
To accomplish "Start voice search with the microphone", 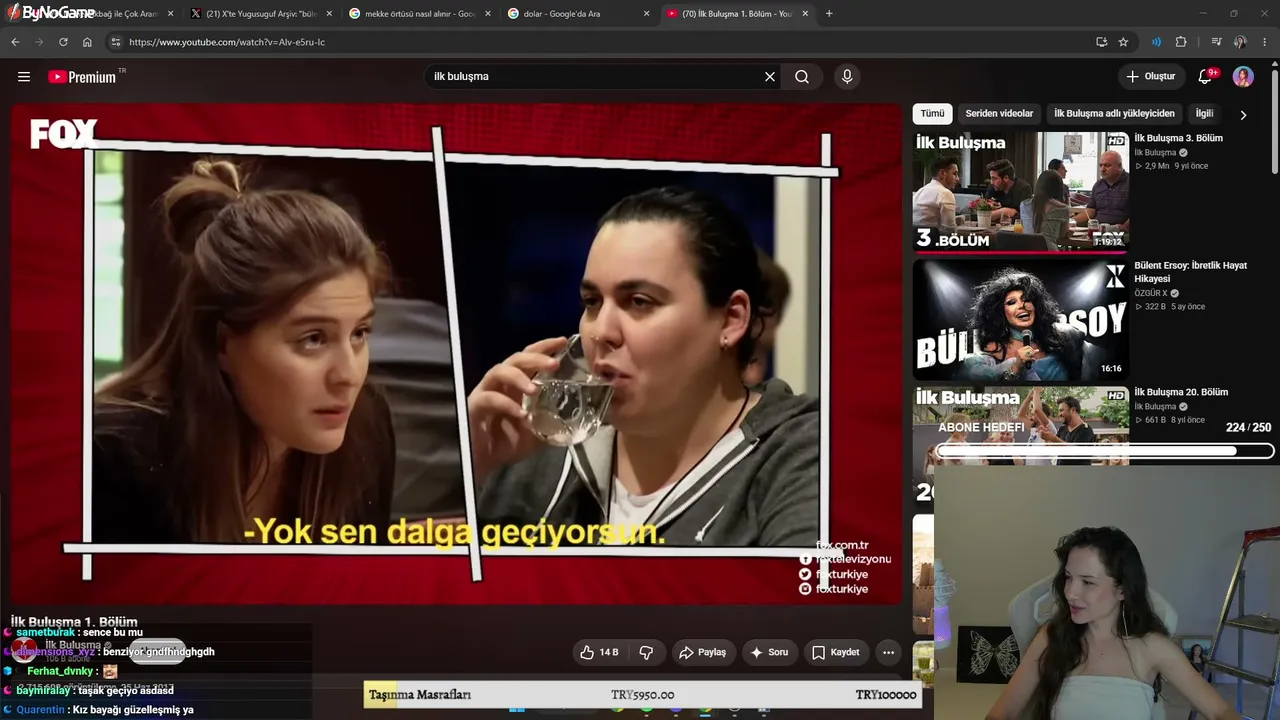I will [847, 77].
